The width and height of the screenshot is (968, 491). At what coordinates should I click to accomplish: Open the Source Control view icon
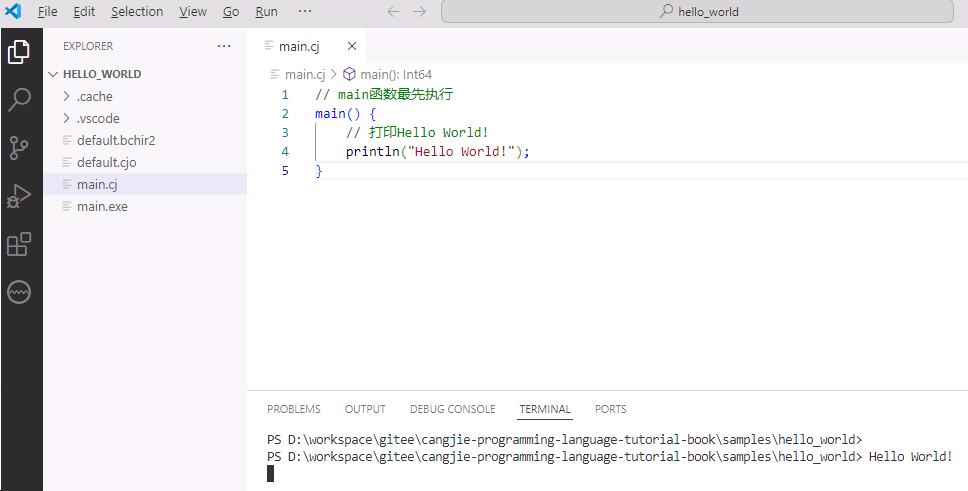coord(19,148)
